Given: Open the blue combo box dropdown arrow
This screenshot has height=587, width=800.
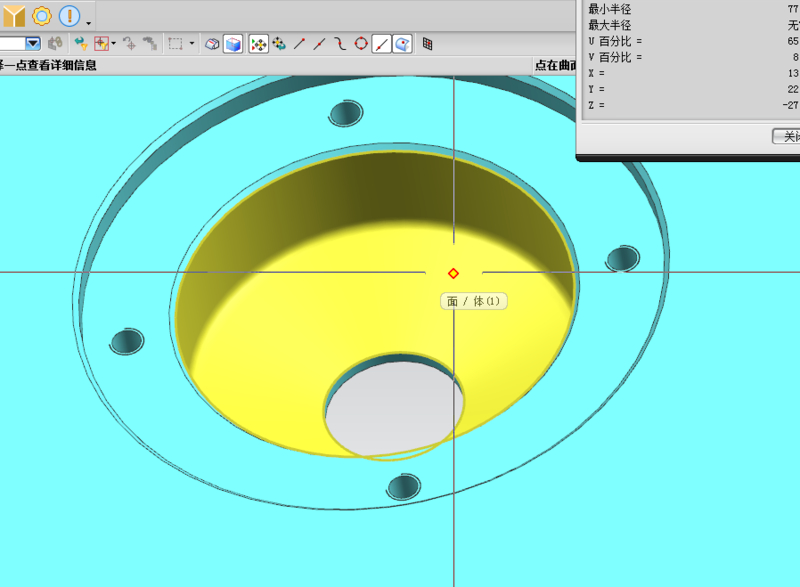Looking at the screenshot, I should point(33,44).
